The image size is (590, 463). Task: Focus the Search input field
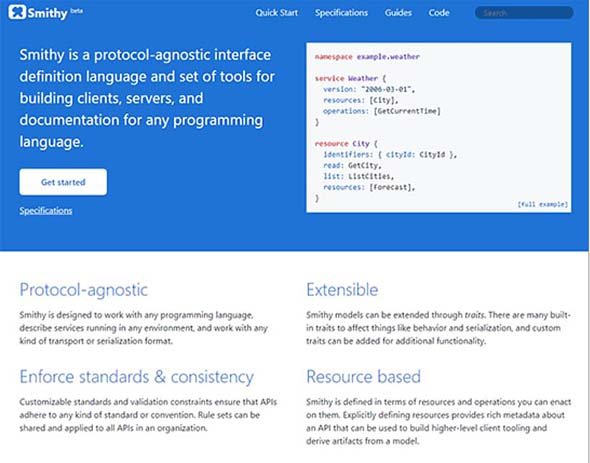[524, 13]
